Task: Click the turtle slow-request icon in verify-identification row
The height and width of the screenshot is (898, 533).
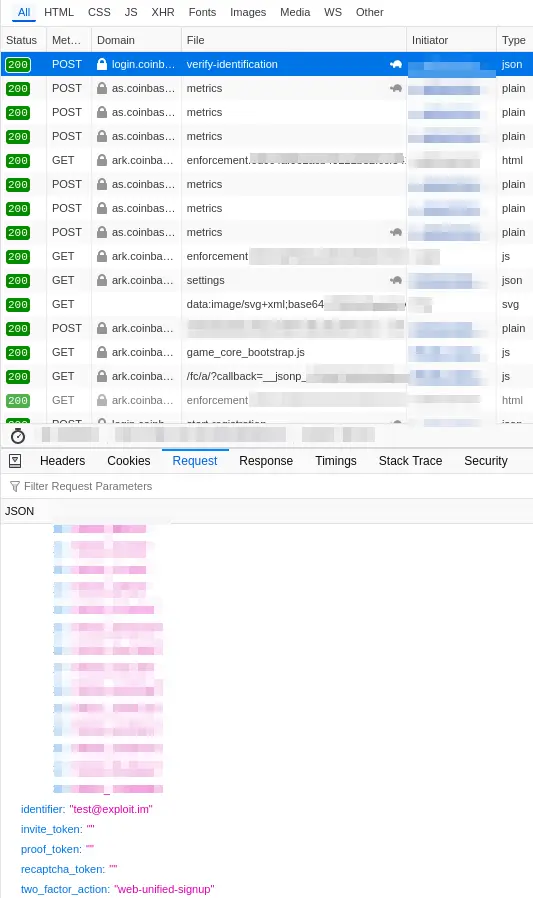Action: click(396, 64)
